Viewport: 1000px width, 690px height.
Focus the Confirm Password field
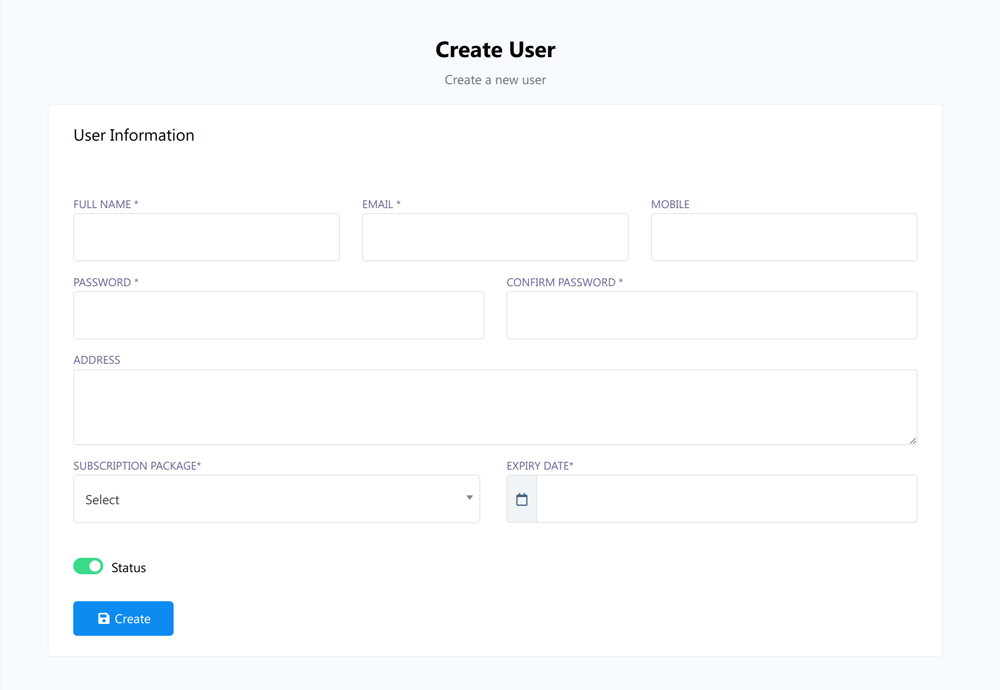(x=711, y=315)
